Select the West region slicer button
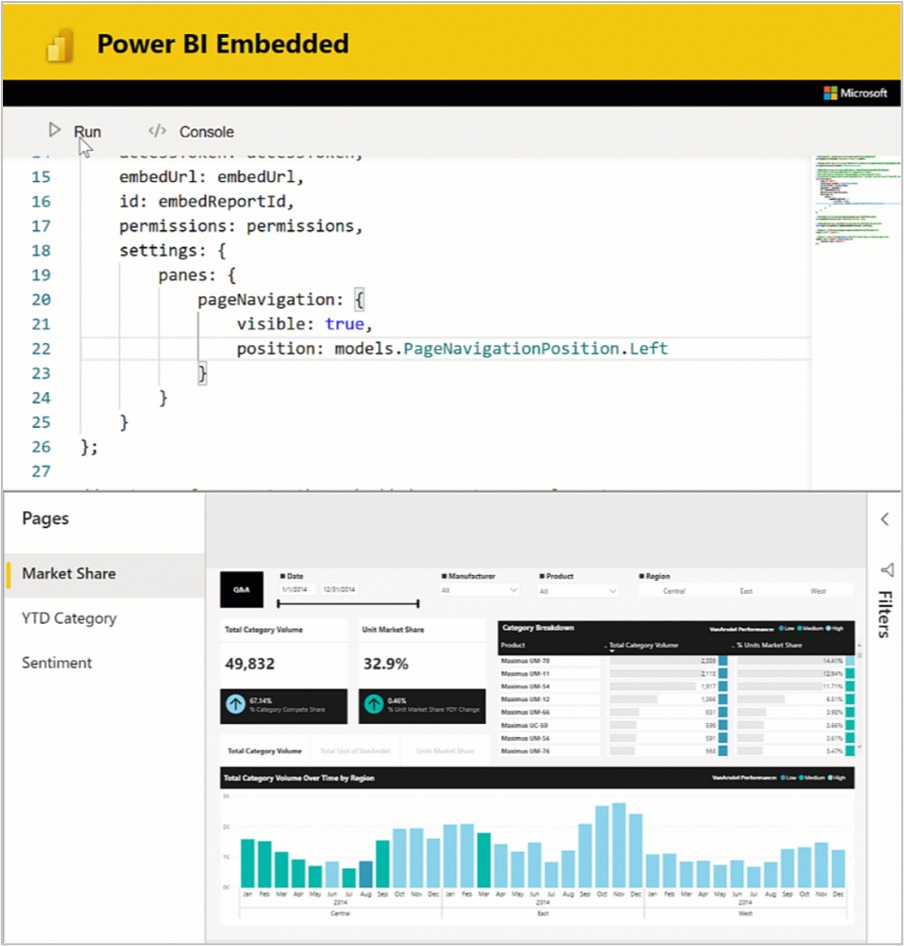904x946 pixels. 818,591
